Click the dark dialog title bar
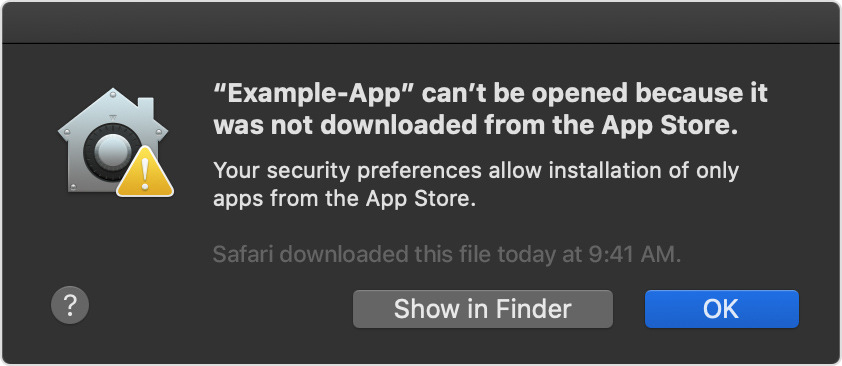This screenshot has width=842, height=366. pos(421,23)
